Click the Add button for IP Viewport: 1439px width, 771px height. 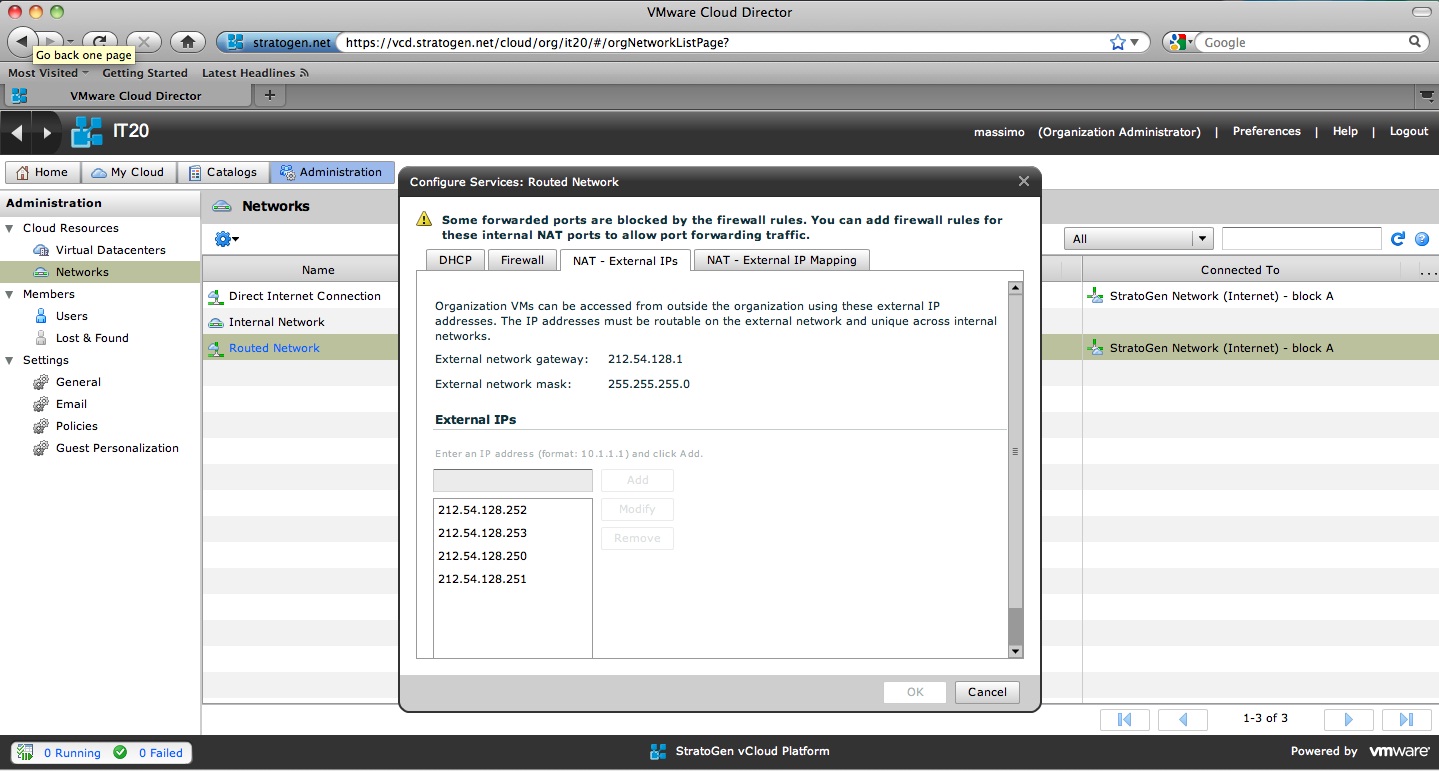pyautogui.click(x=637, y=480)
